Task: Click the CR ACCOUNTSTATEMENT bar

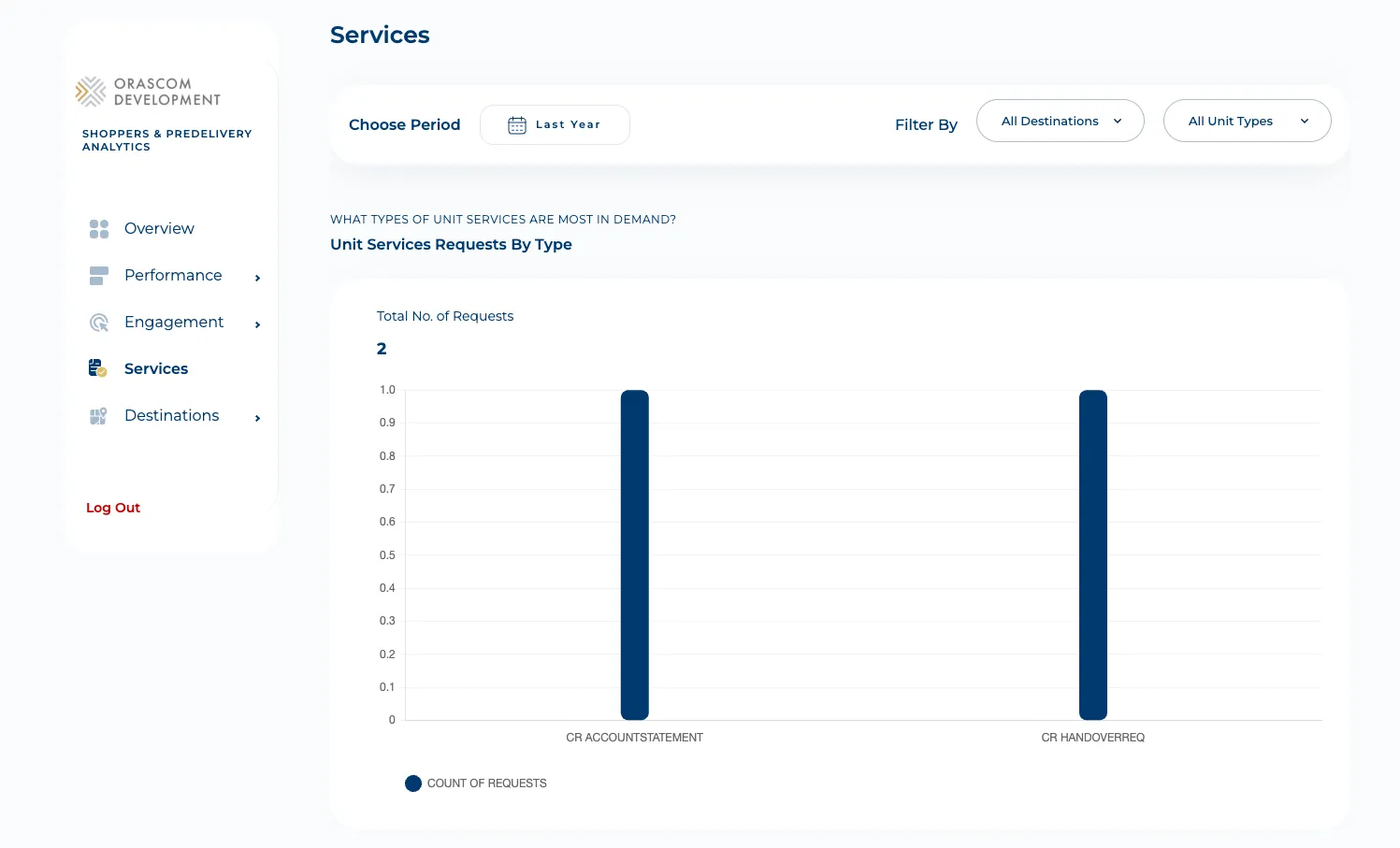Action: (x=635, y=555)
